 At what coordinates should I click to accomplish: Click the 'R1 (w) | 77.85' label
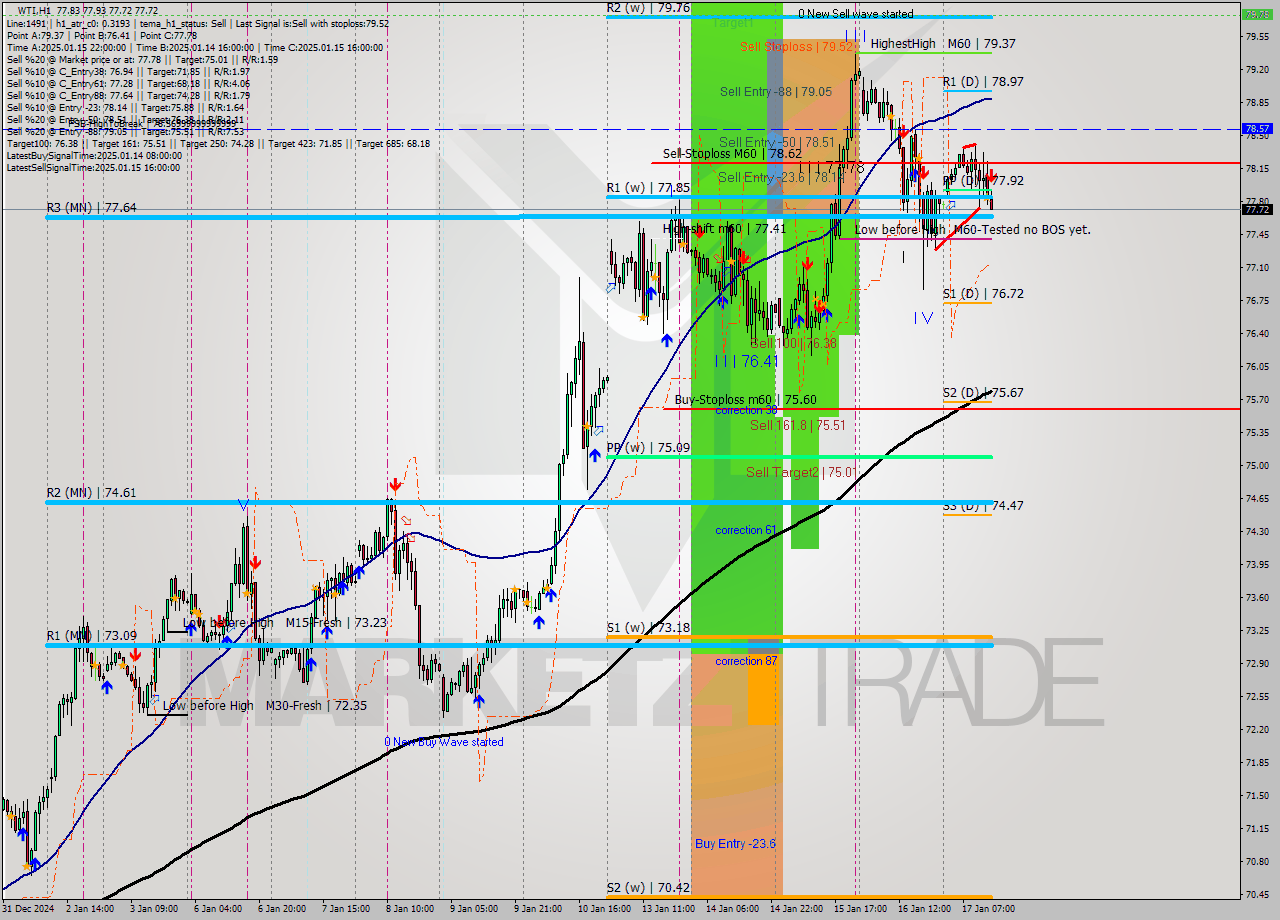[648, 187]
